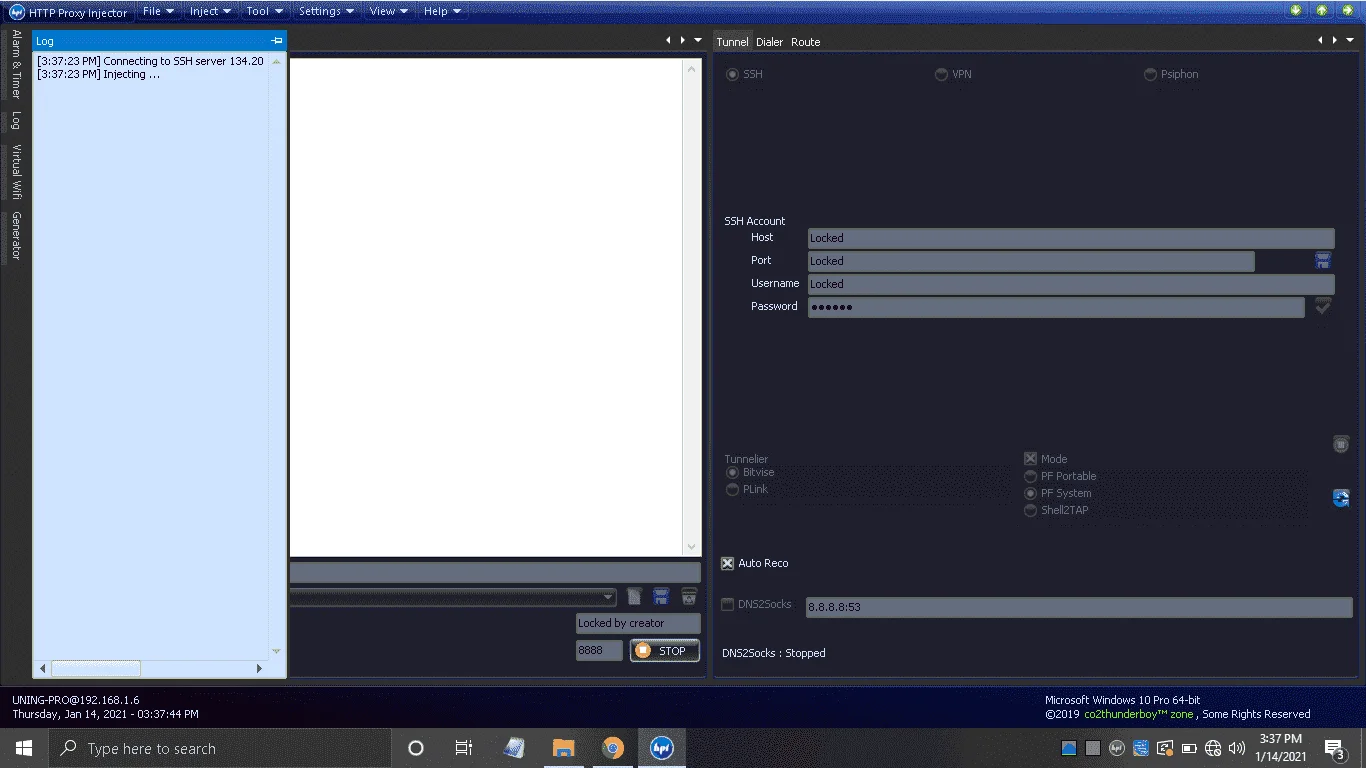Select the Psiphon radio button
The image size is (1366, 768).
[1151, 74]
